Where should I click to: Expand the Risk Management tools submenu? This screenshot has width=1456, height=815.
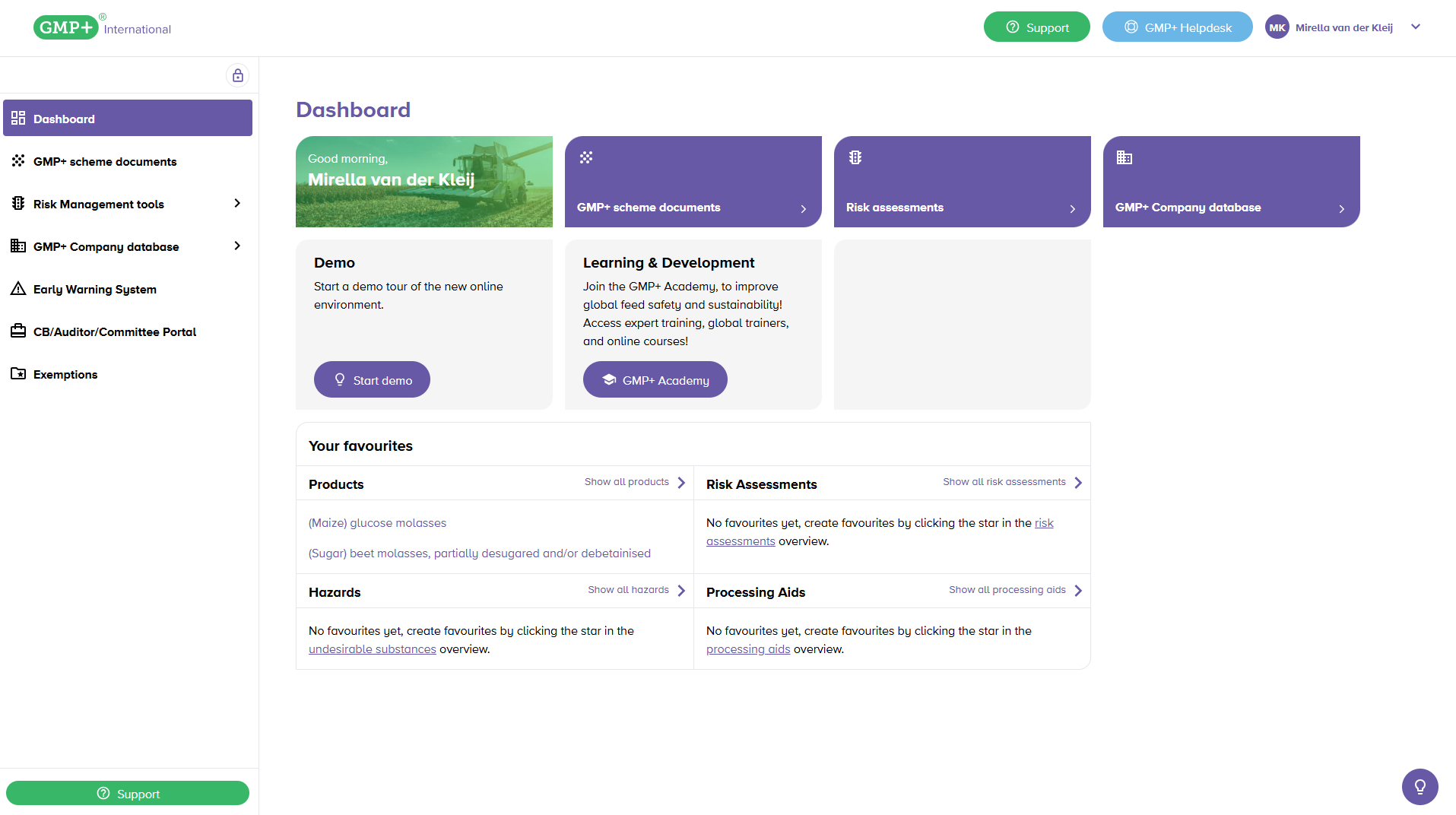237,203
